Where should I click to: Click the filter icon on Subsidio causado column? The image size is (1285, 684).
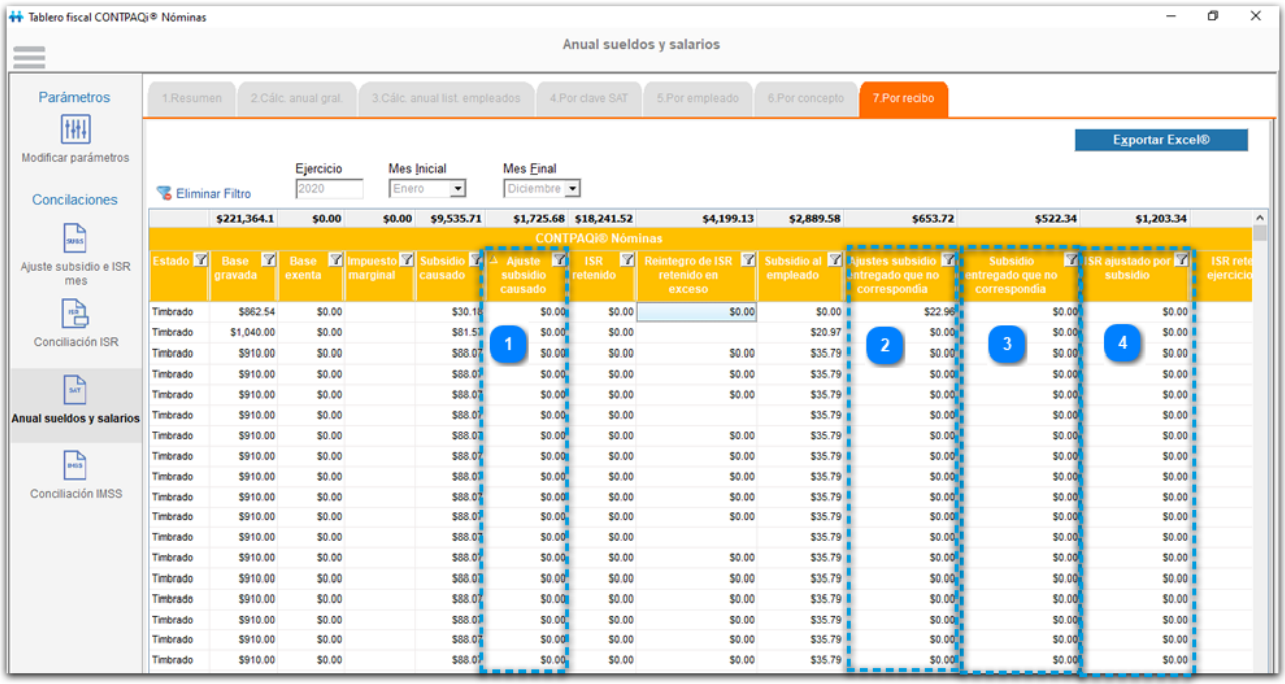(x=476, y=260)
